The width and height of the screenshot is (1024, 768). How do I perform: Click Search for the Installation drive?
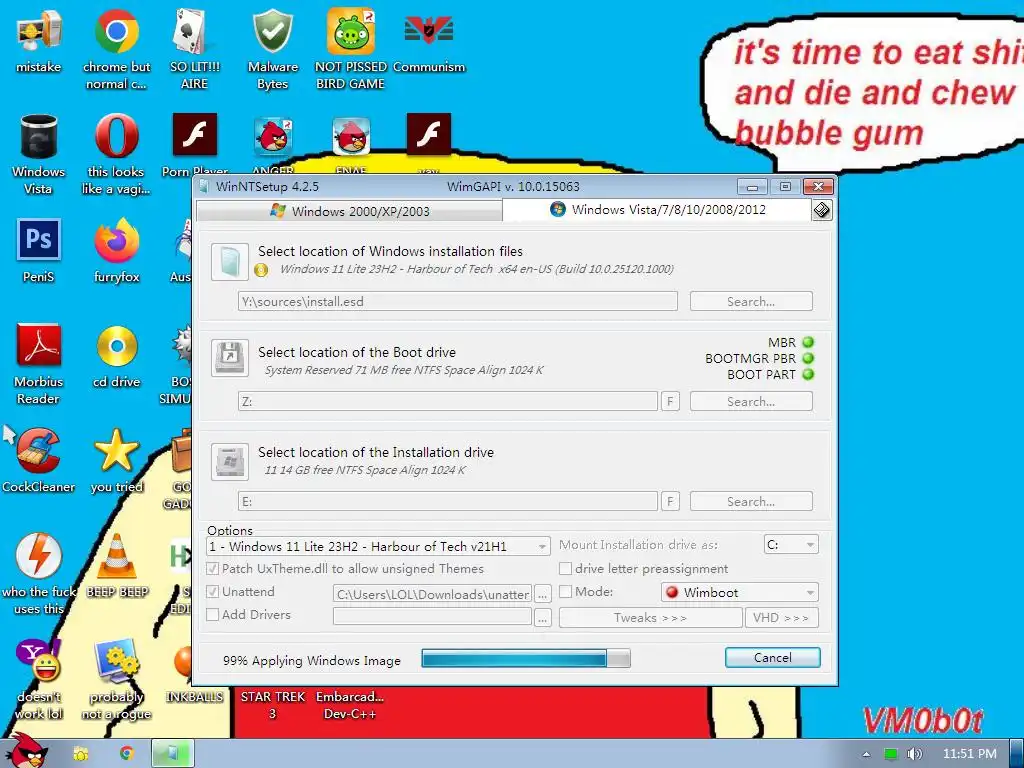pos(751,502)
